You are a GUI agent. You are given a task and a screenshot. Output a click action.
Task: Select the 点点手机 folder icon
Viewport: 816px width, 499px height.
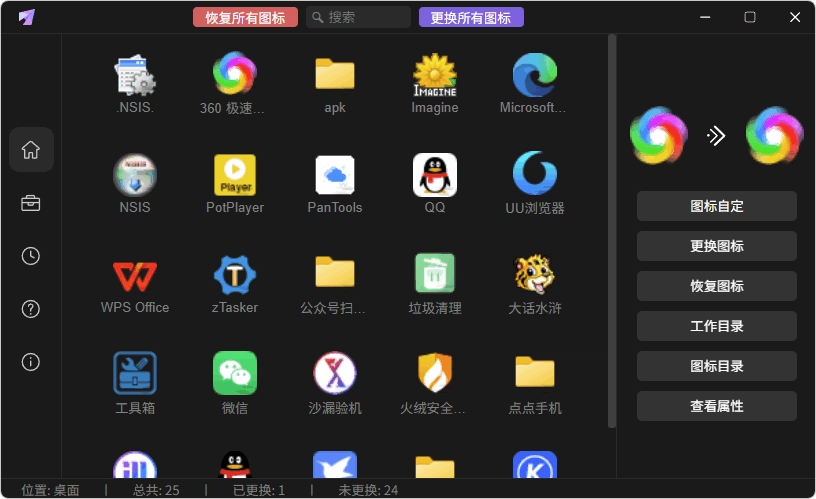(x=534, y=372)
